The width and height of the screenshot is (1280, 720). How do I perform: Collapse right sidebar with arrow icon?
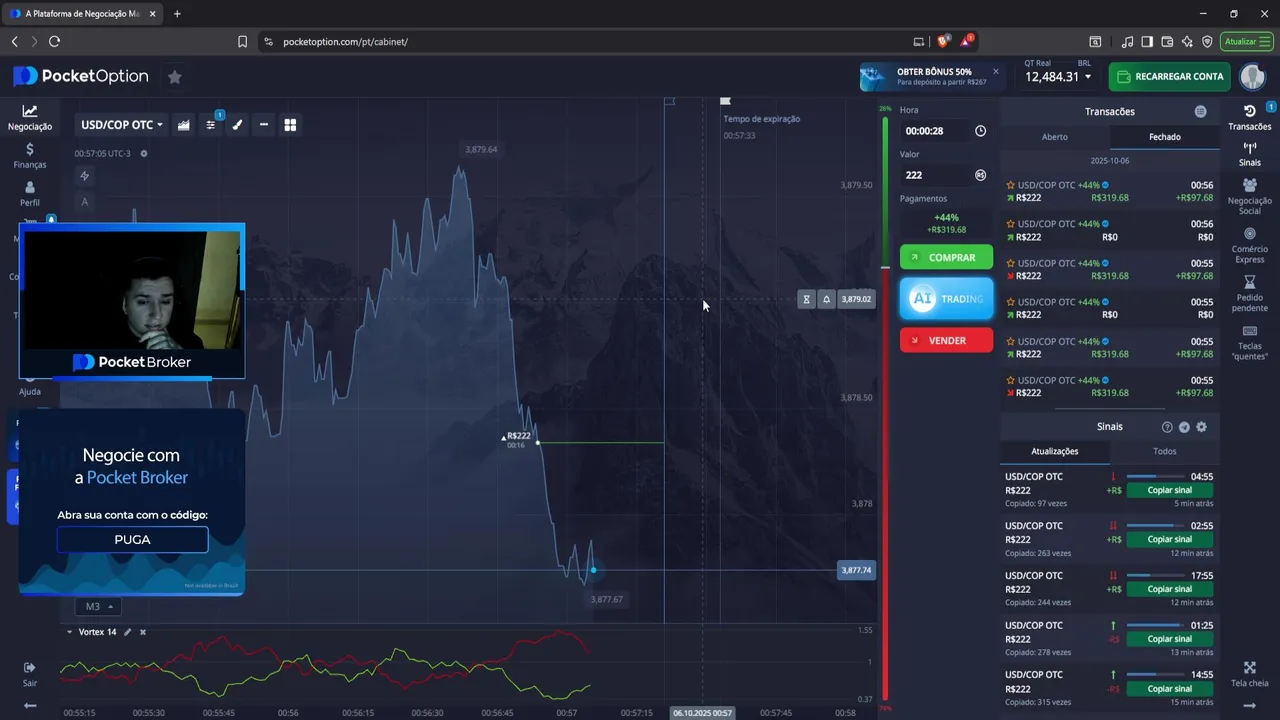click(1250, 705)
